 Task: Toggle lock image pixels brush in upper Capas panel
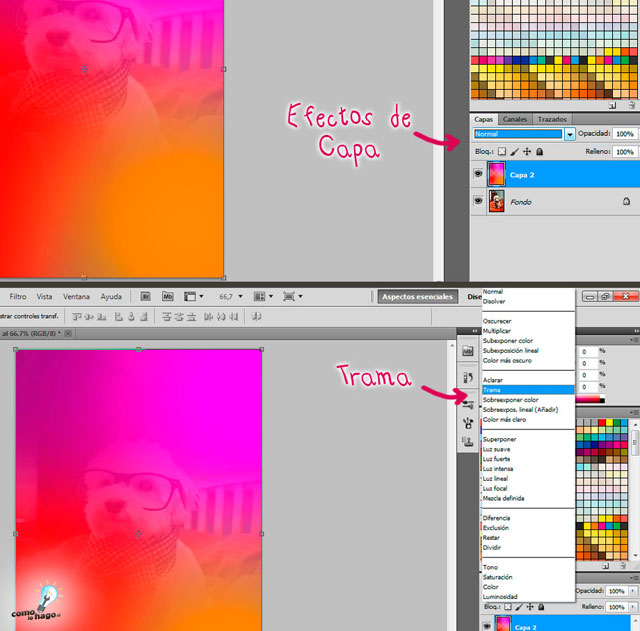[x=514, y=151]
